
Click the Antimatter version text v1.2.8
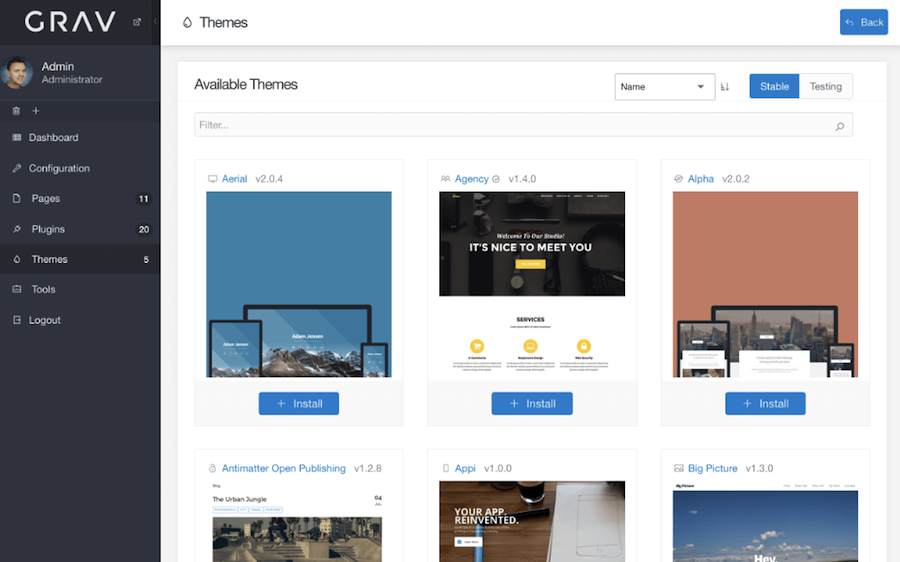pyautogui.click(x=368, y=468)
